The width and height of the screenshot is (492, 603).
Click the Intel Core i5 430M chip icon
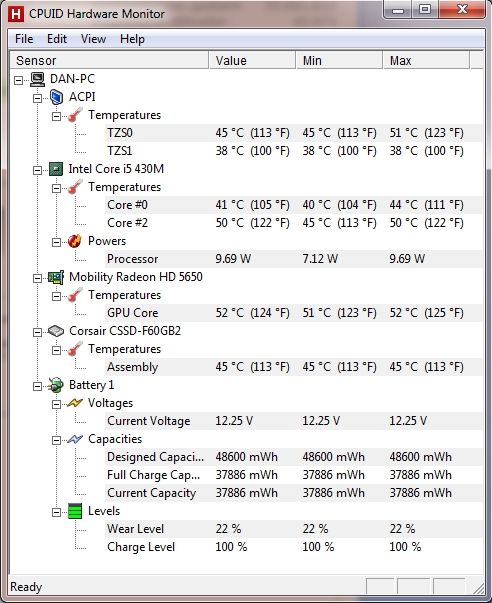56,169
